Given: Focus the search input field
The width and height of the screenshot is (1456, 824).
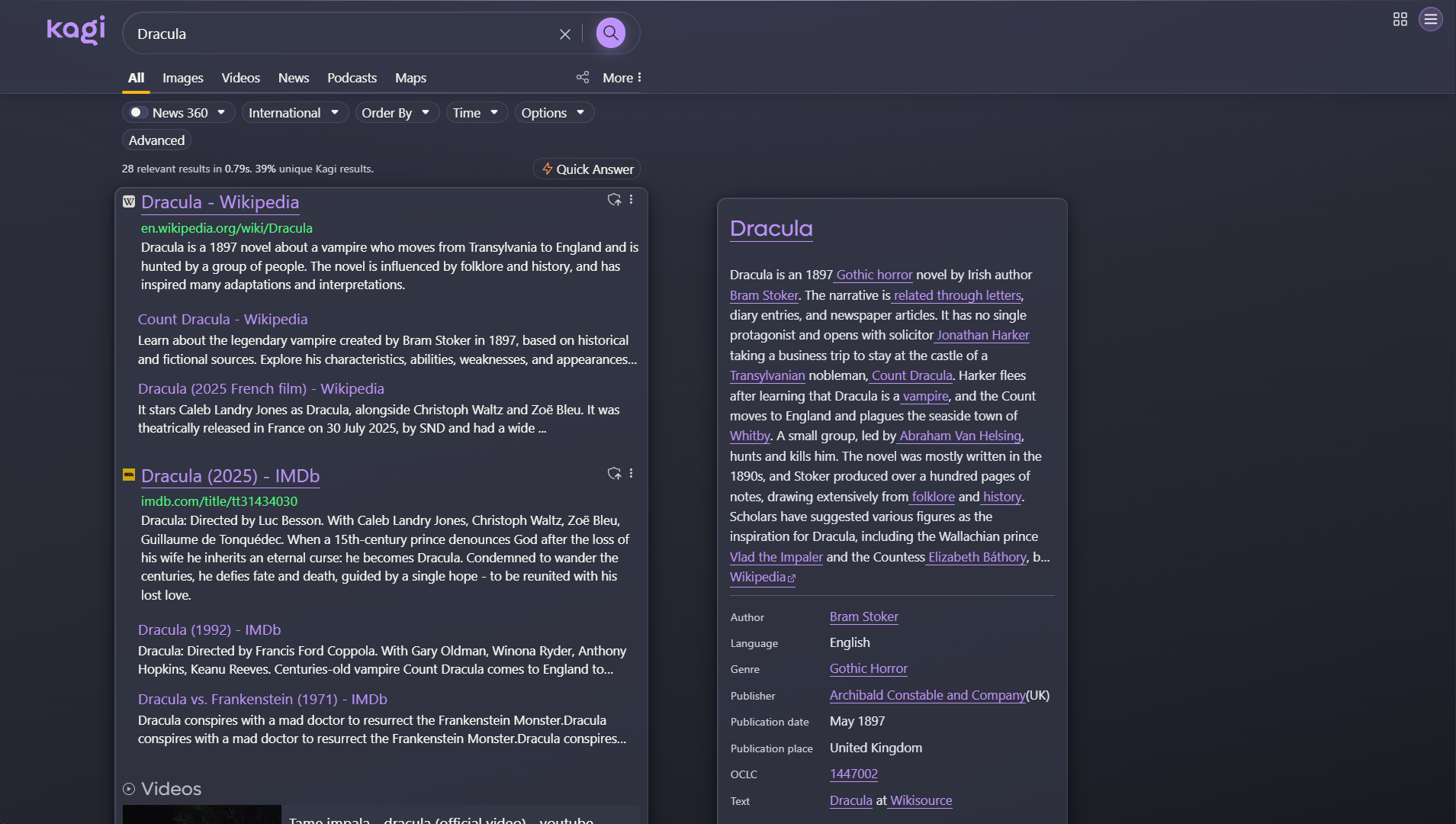Looking at the screenshot, I should click(343, 34).
